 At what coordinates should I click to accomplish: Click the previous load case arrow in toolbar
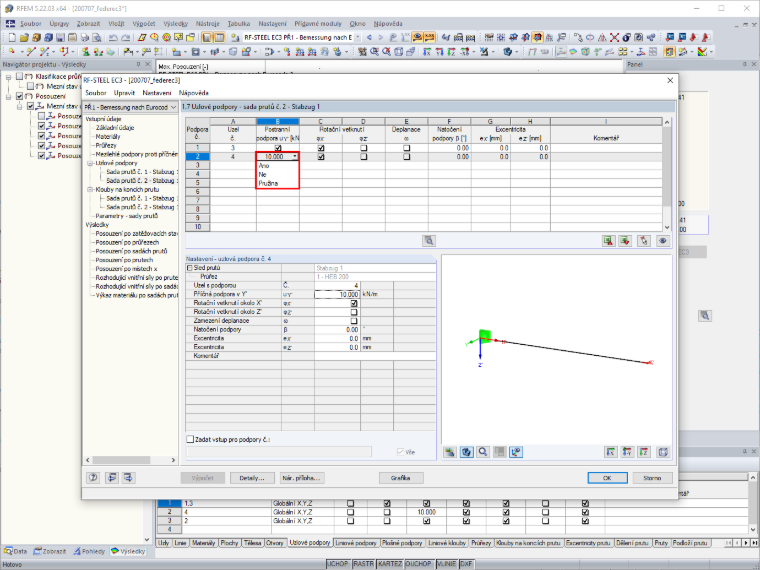(369, 37)
